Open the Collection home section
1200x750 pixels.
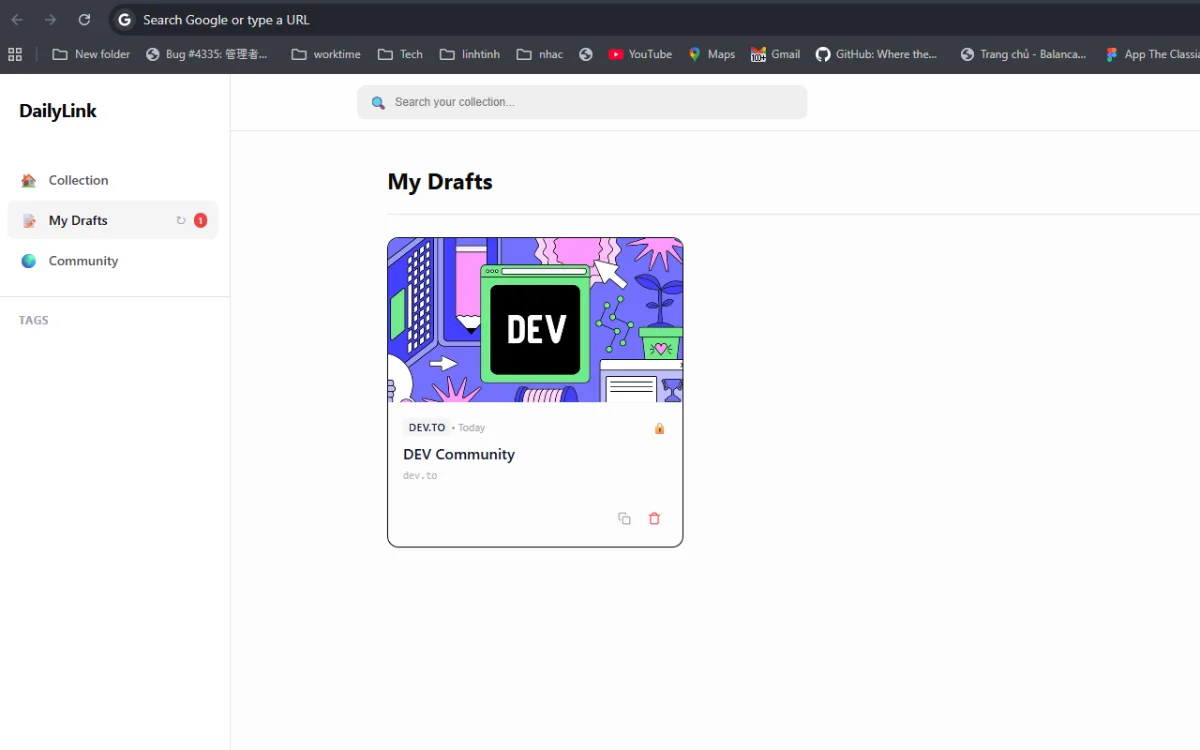pos(77,180)
